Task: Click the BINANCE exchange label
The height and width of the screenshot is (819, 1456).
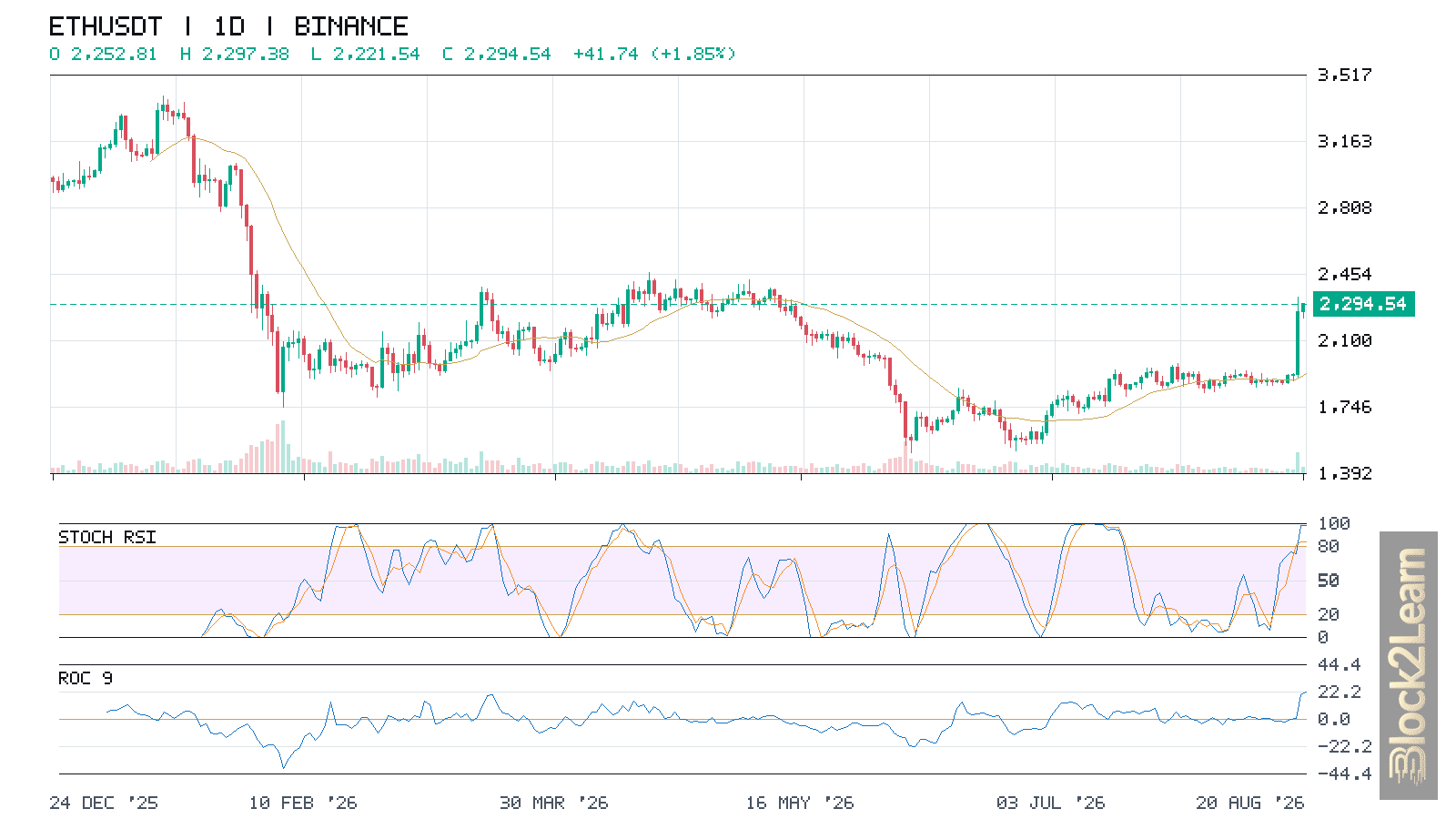Action: click(x=351, y=26)
